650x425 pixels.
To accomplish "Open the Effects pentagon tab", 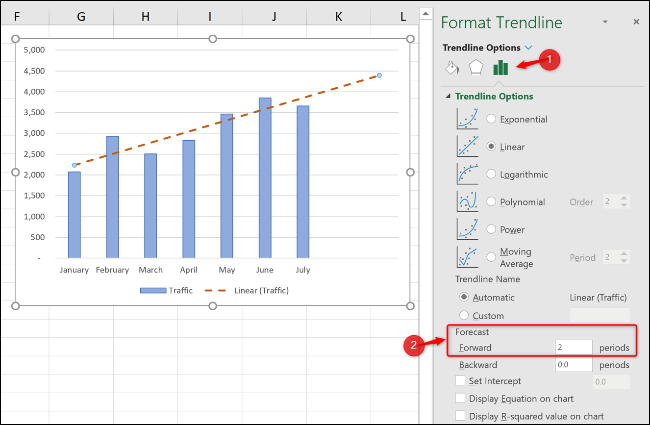I will (476, 68).
